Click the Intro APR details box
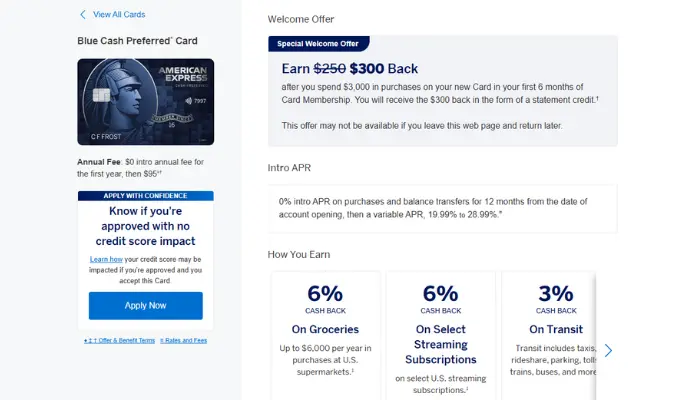This screenshot has height=400, width=700. (442, 207)
